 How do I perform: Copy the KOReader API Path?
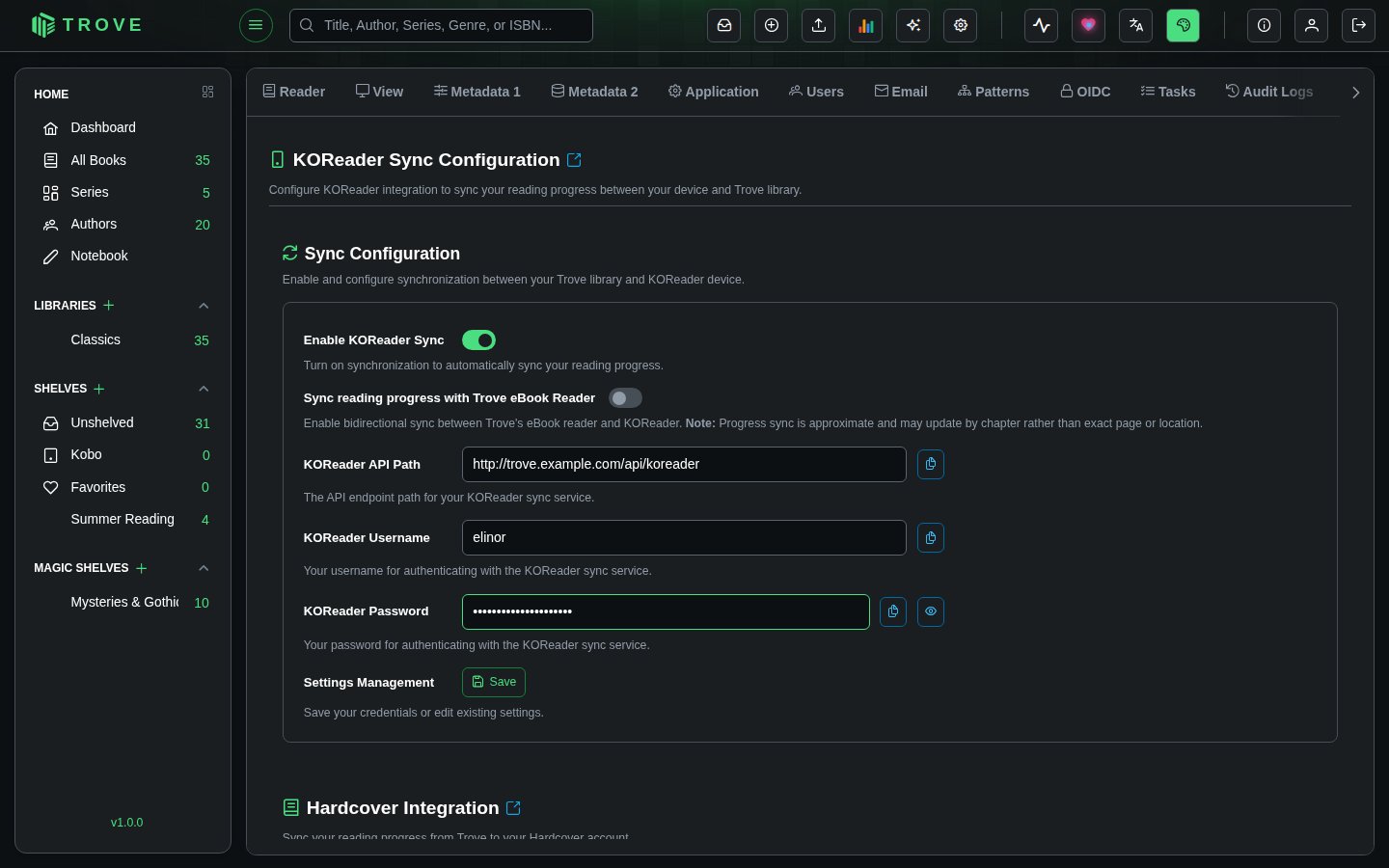[931, 464]
